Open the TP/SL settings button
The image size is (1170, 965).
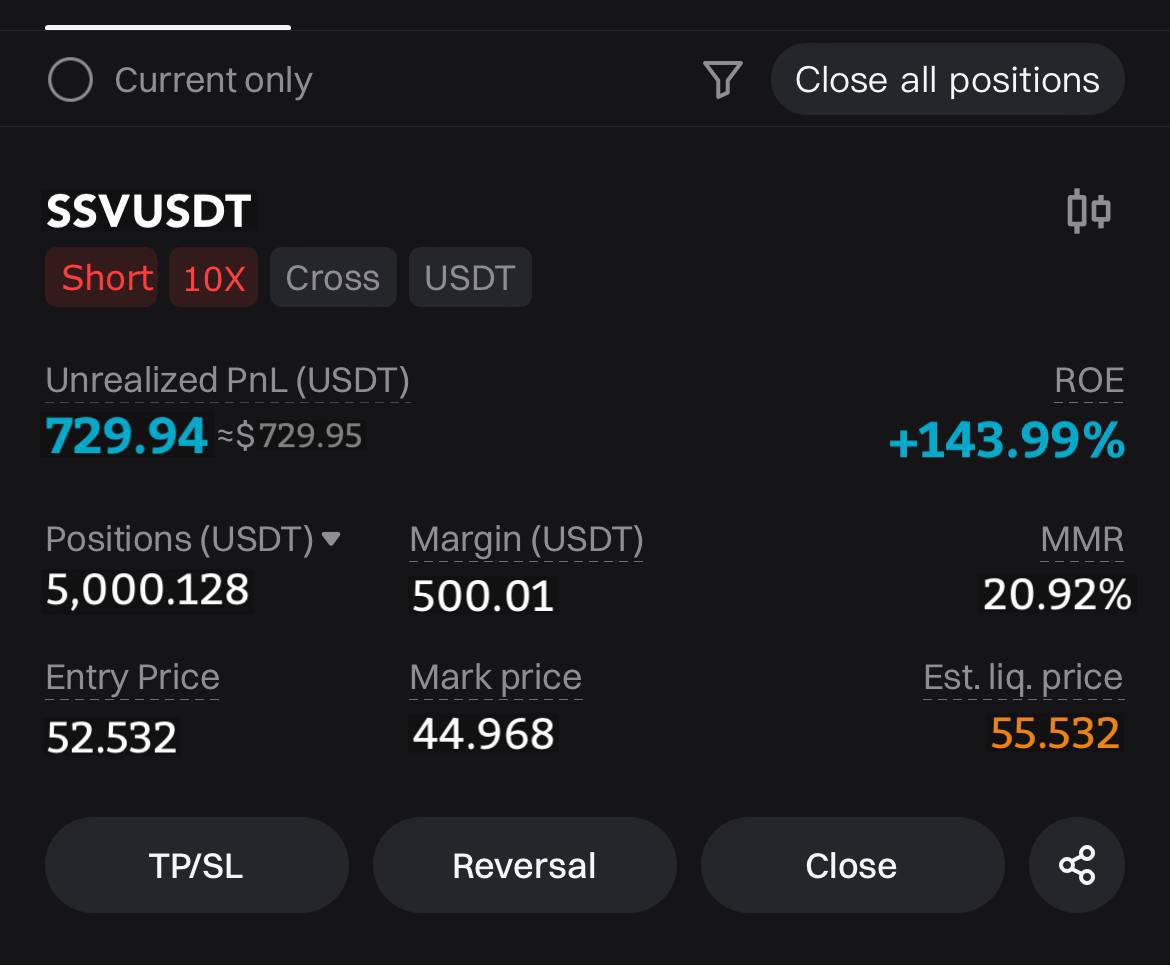click(x=197, y=865)
